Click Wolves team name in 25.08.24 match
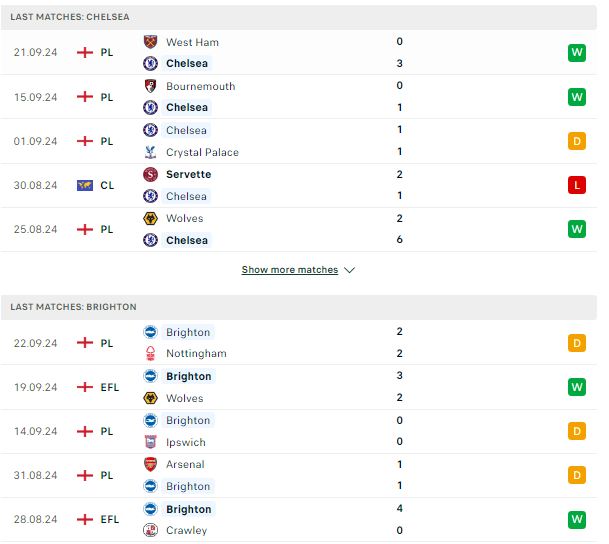This screenshot has height=544, width=609. point(184,218)
